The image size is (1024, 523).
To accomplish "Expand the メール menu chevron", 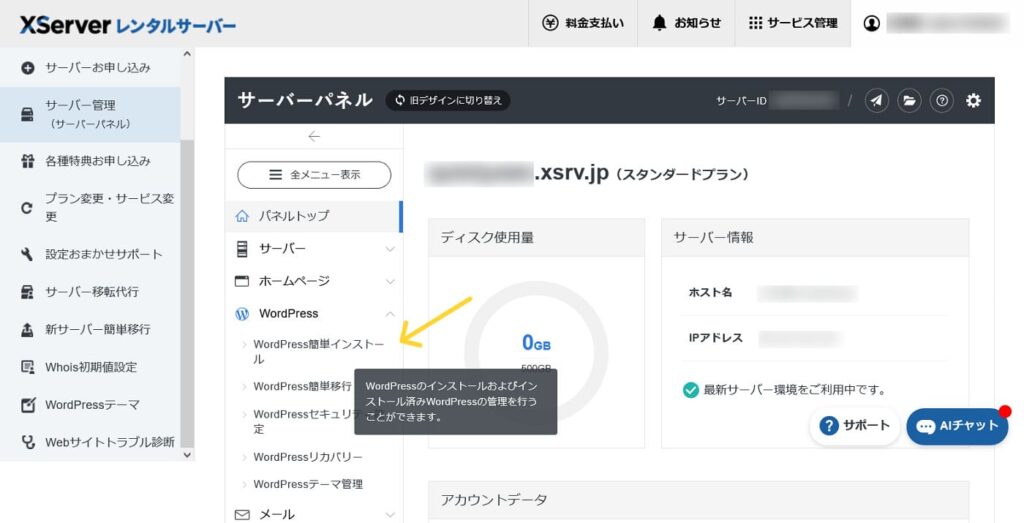I will [390, 515].
